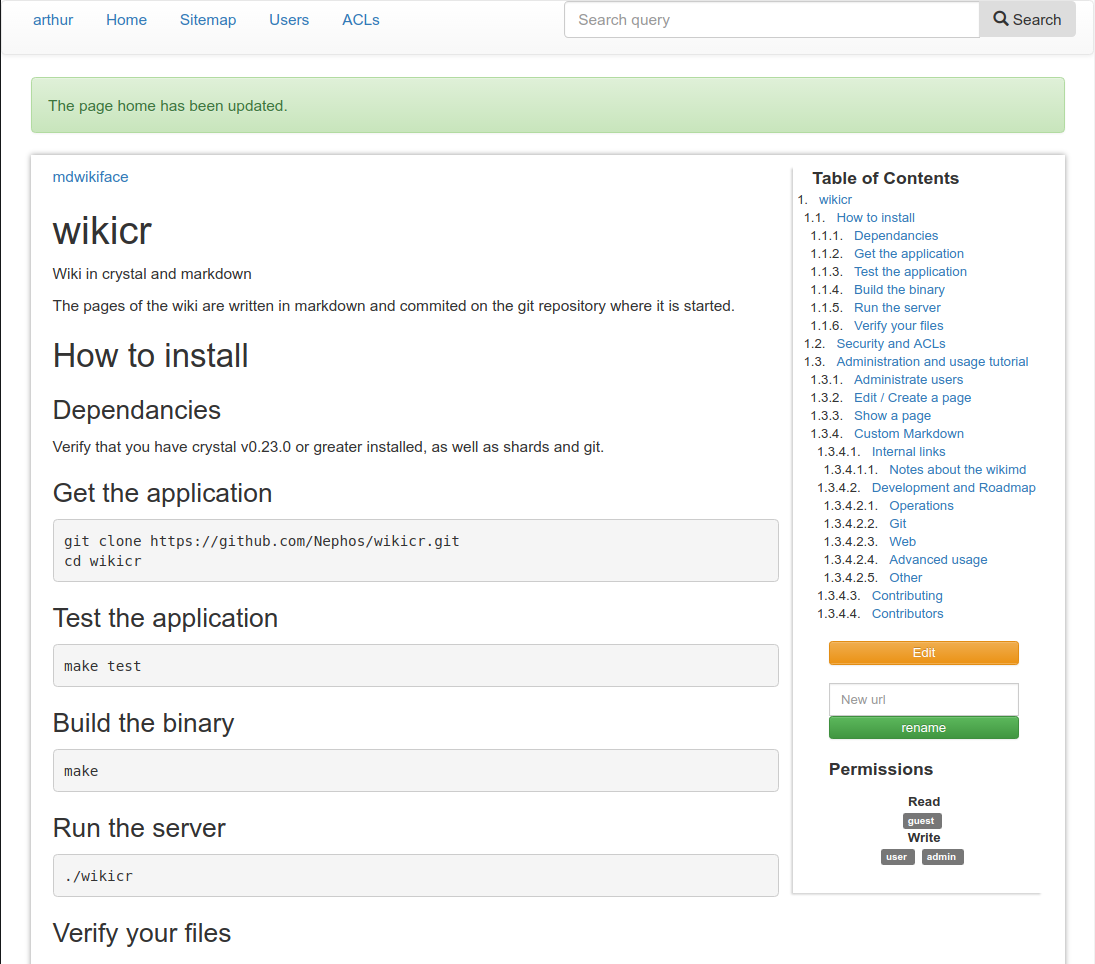Open Get the application contents link
Image resolution: width=1095 pixels, height=964 pixels.
(909, 254)
